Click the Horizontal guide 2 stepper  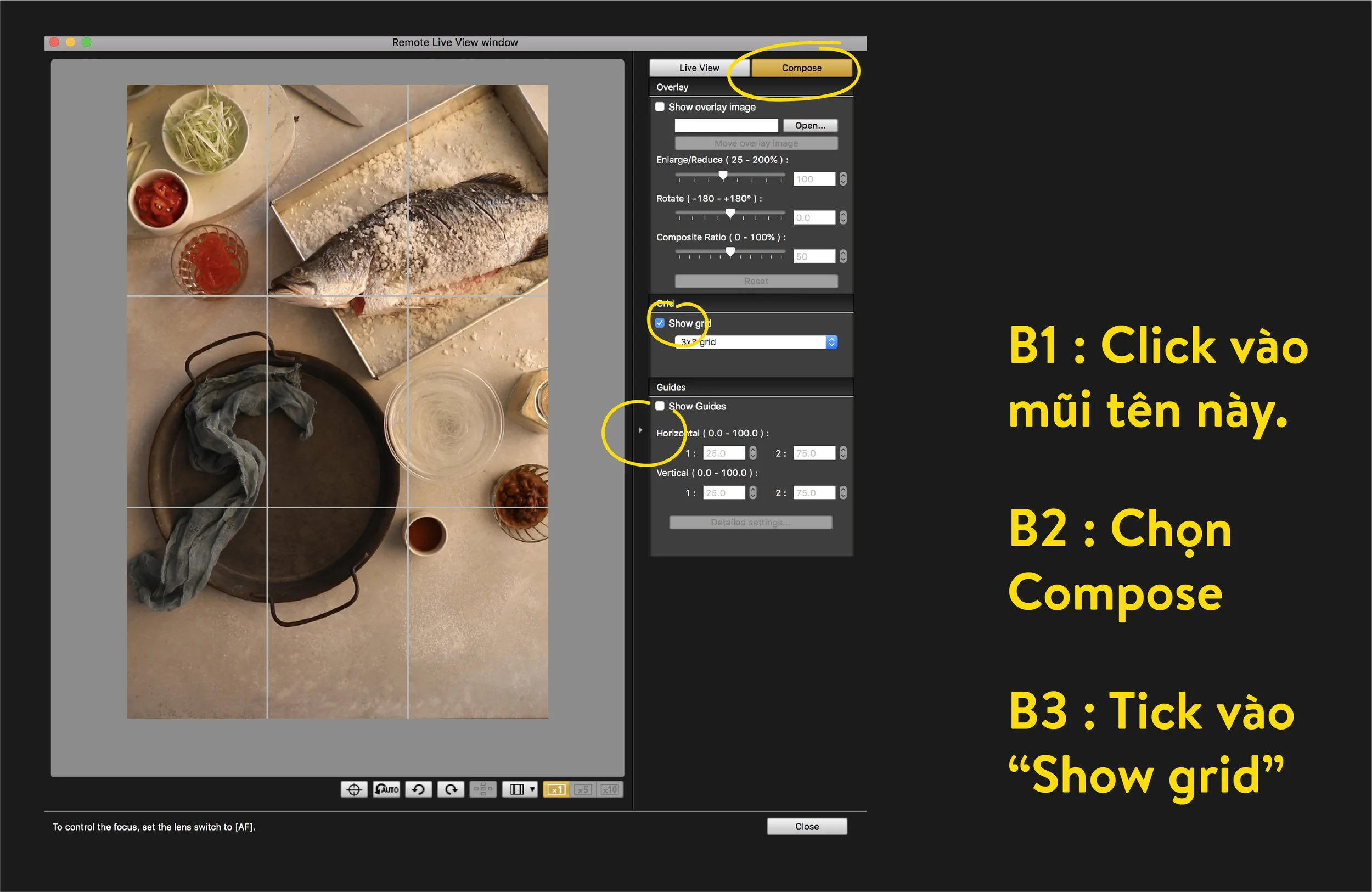pos(844,453)
